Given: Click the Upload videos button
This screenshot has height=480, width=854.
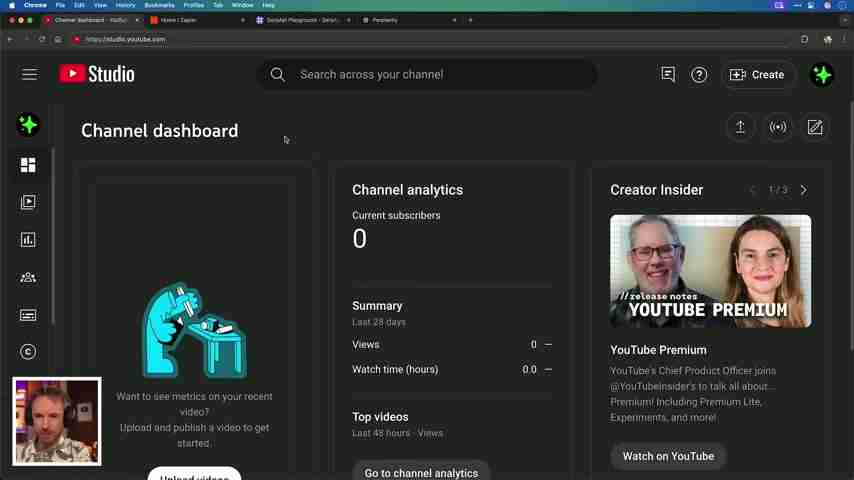Looking at the screenshot, I should point(194,474).
